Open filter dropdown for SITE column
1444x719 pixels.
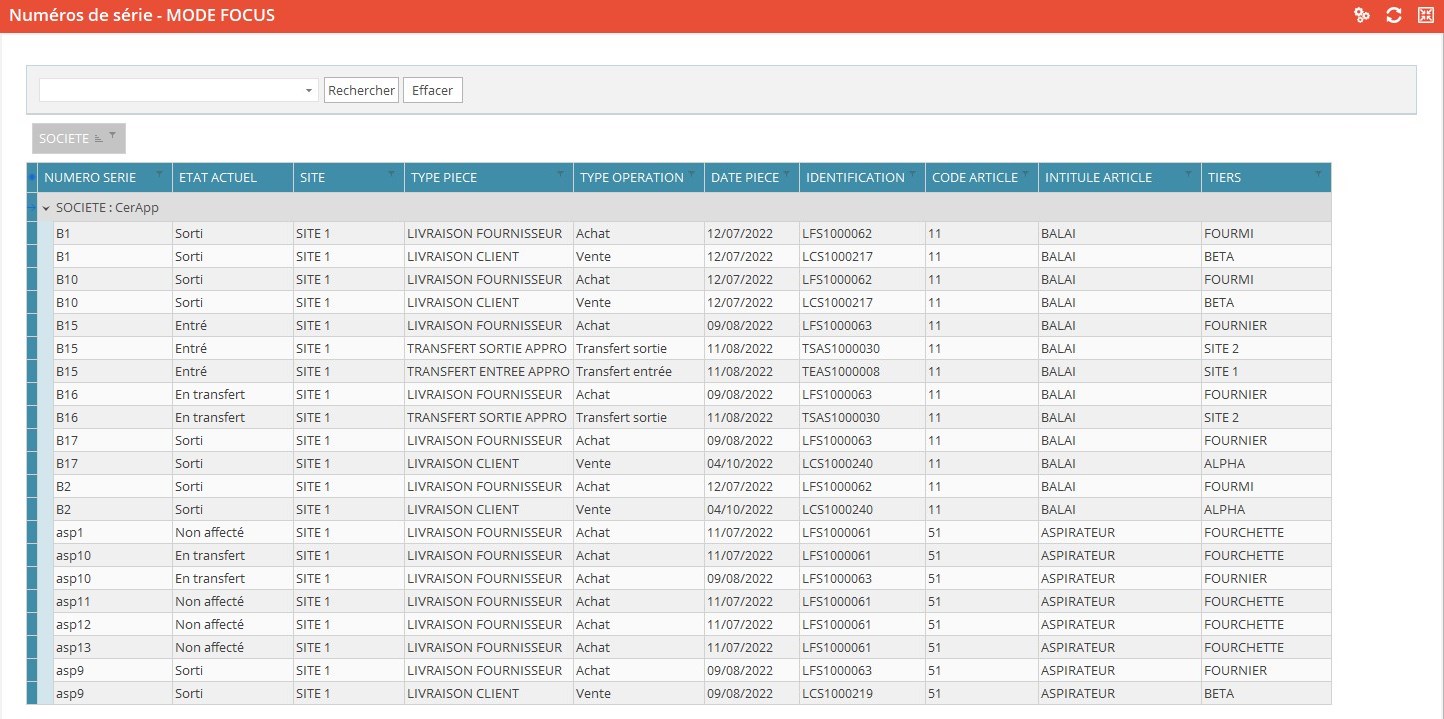tap(391, 174)
